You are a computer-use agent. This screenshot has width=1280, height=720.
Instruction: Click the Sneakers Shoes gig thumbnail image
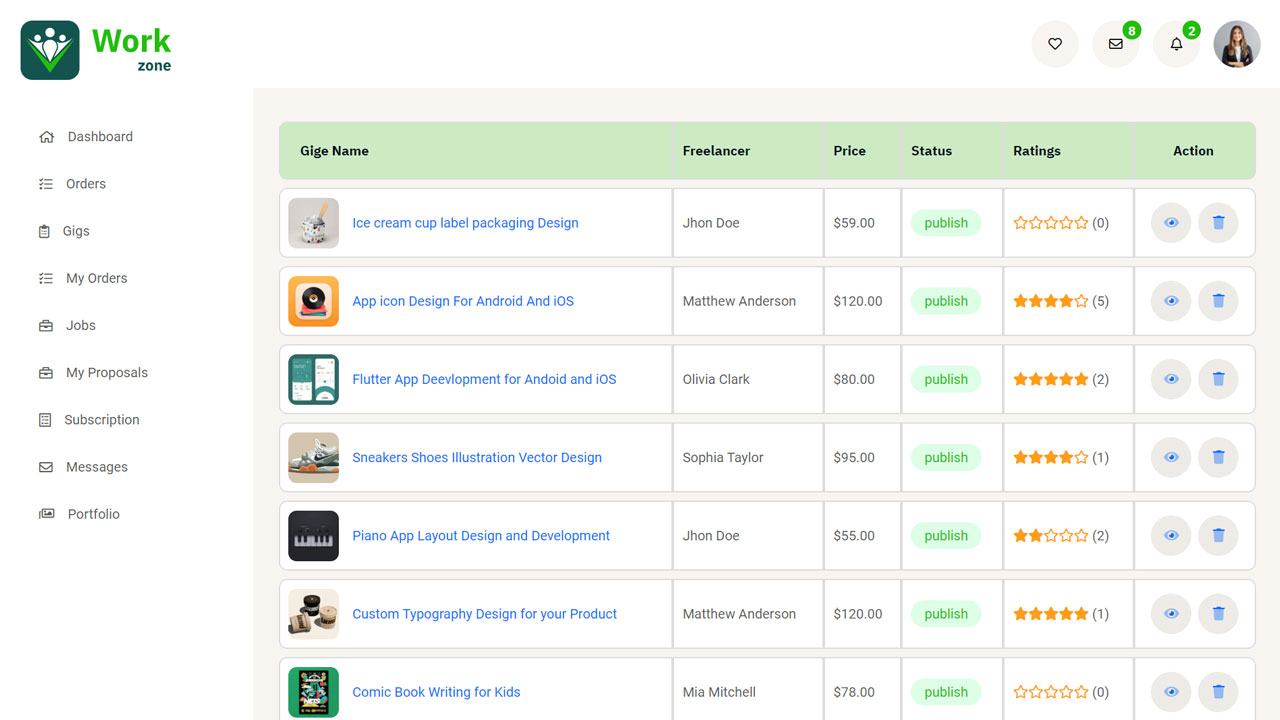314,458
